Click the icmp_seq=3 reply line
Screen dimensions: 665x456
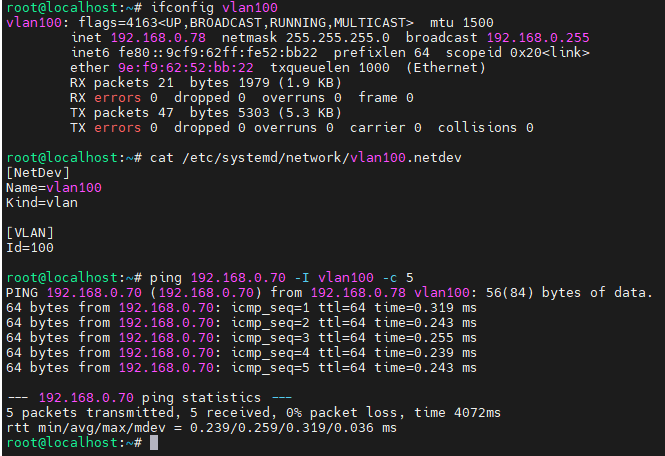(x=241, y=338)
